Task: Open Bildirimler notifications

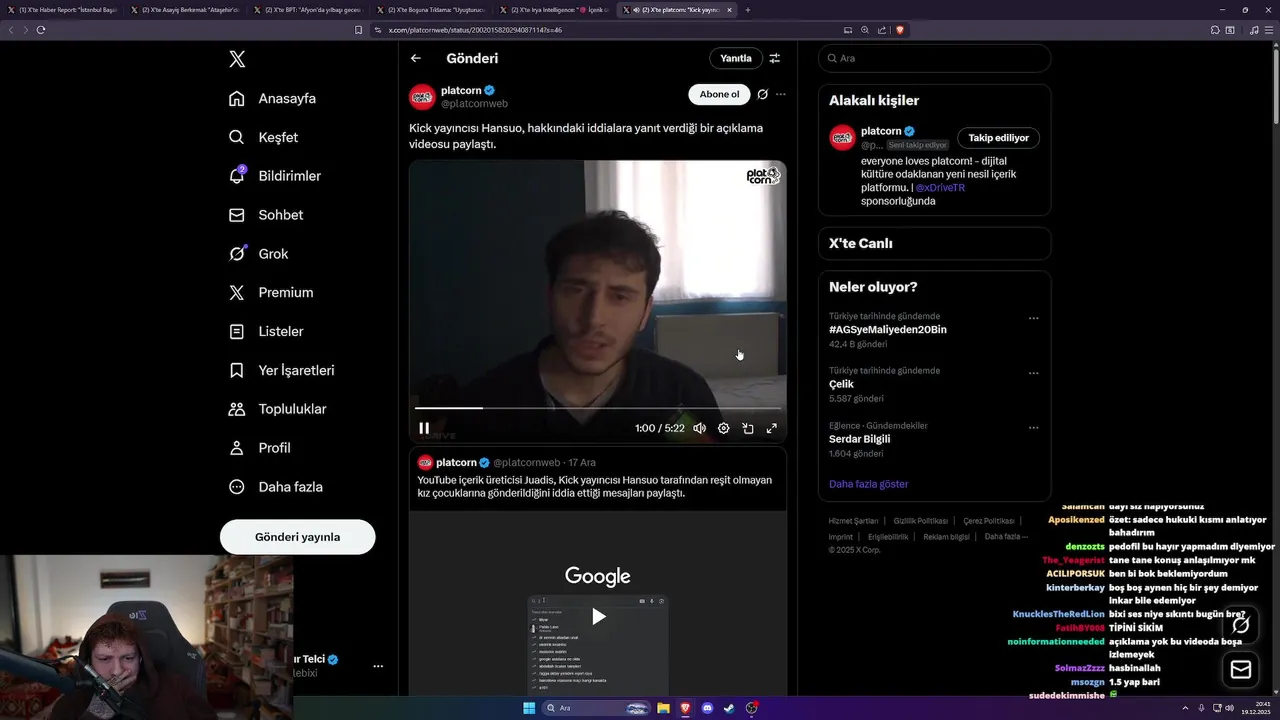Action: [275, 176]
